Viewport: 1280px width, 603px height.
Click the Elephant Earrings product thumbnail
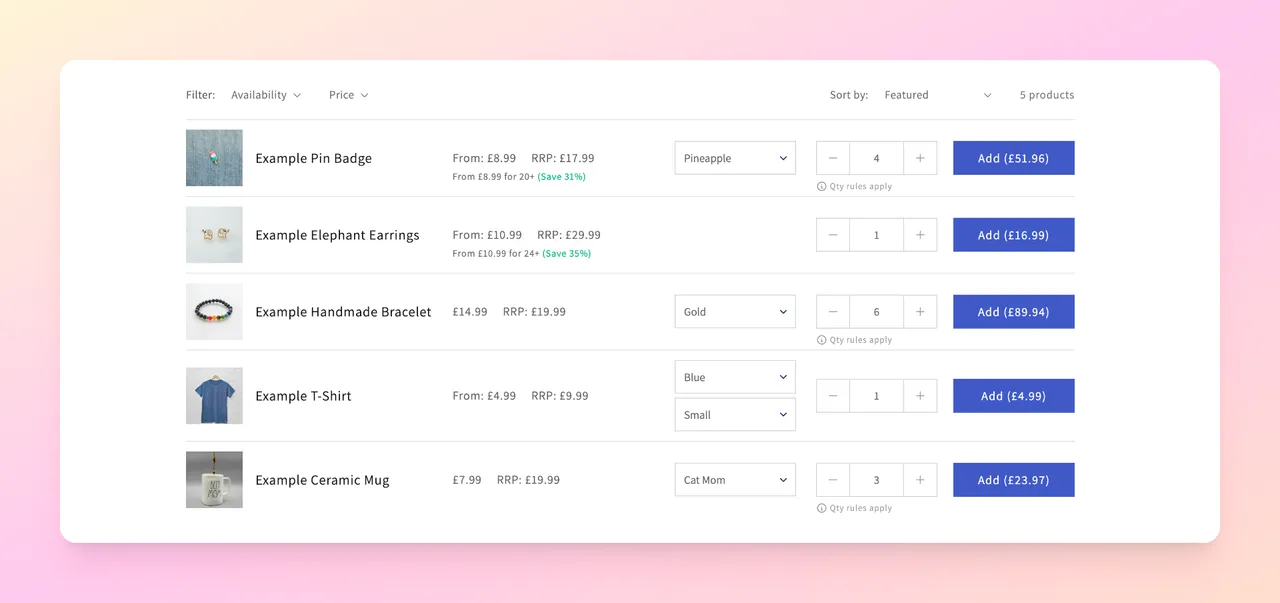coord(214,235)
